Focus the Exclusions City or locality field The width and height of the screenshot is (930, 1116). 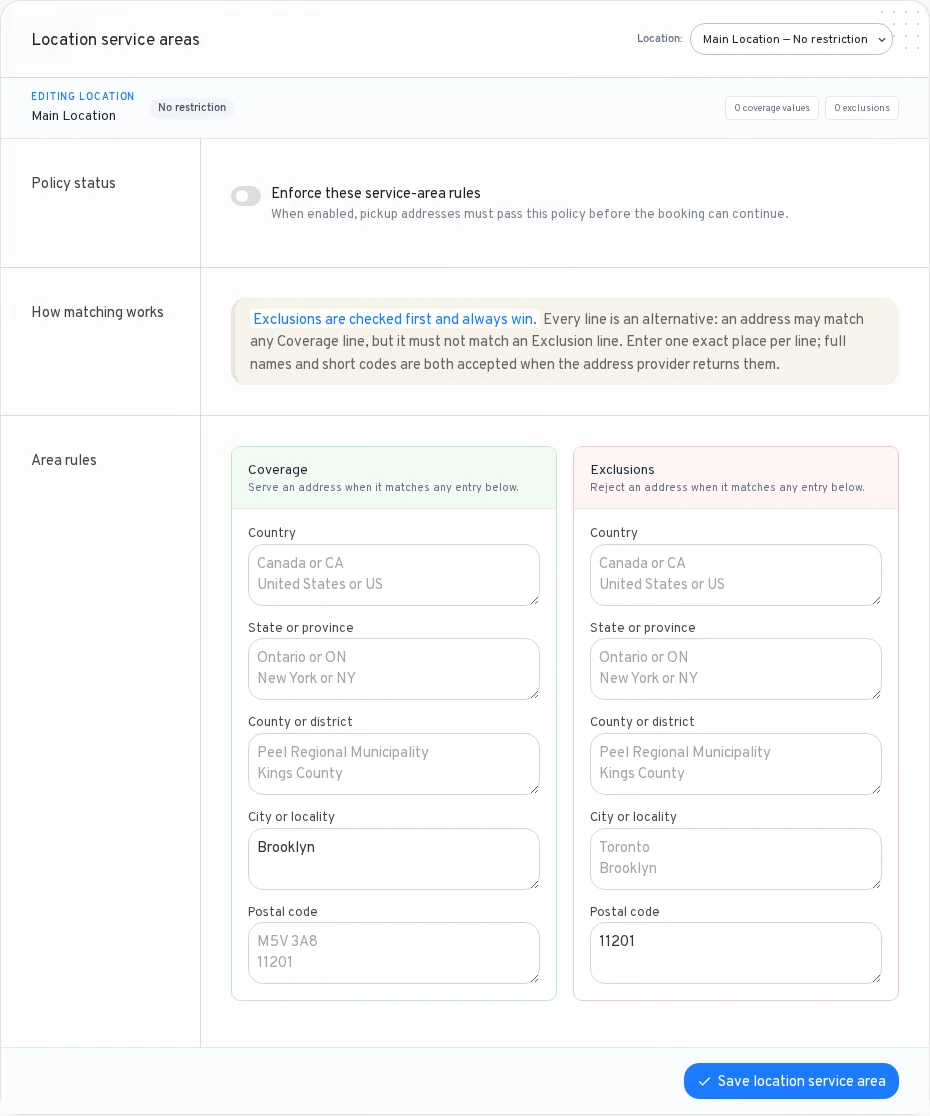(x=736, y=859)
